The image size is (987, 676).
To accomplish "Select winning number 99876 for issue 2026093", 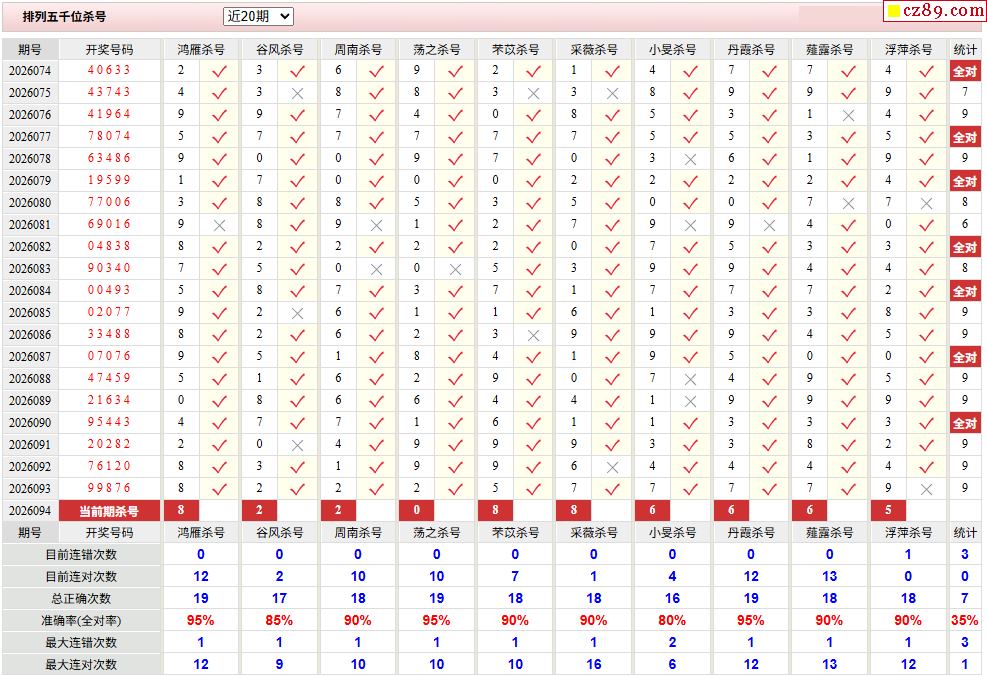I will [109, 489].
